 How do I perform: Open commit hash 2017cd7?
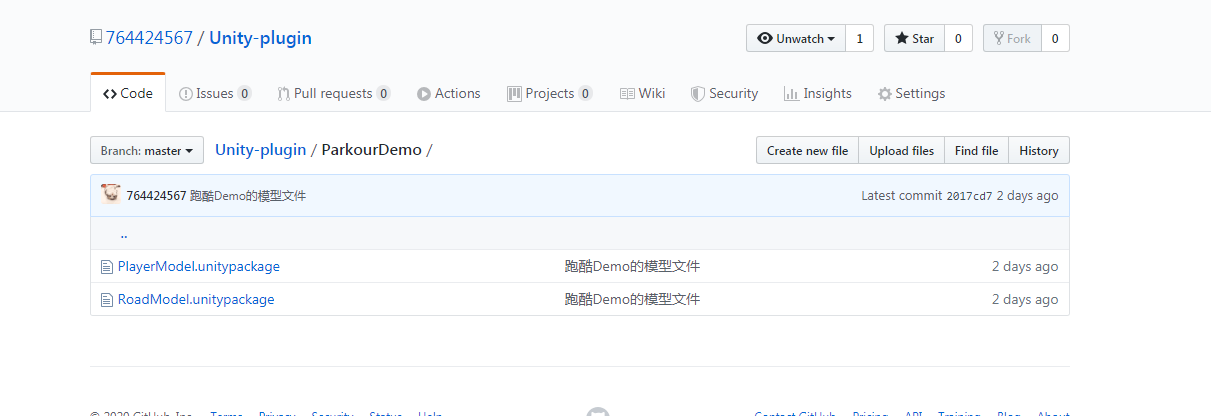(969, 196)
